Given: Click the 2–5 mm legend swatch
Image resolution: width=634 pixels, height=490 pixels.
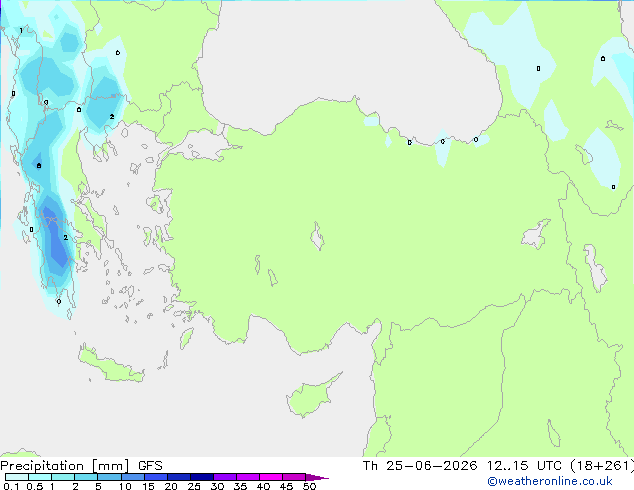Looking at the screenshot, I should pos(86,477).
